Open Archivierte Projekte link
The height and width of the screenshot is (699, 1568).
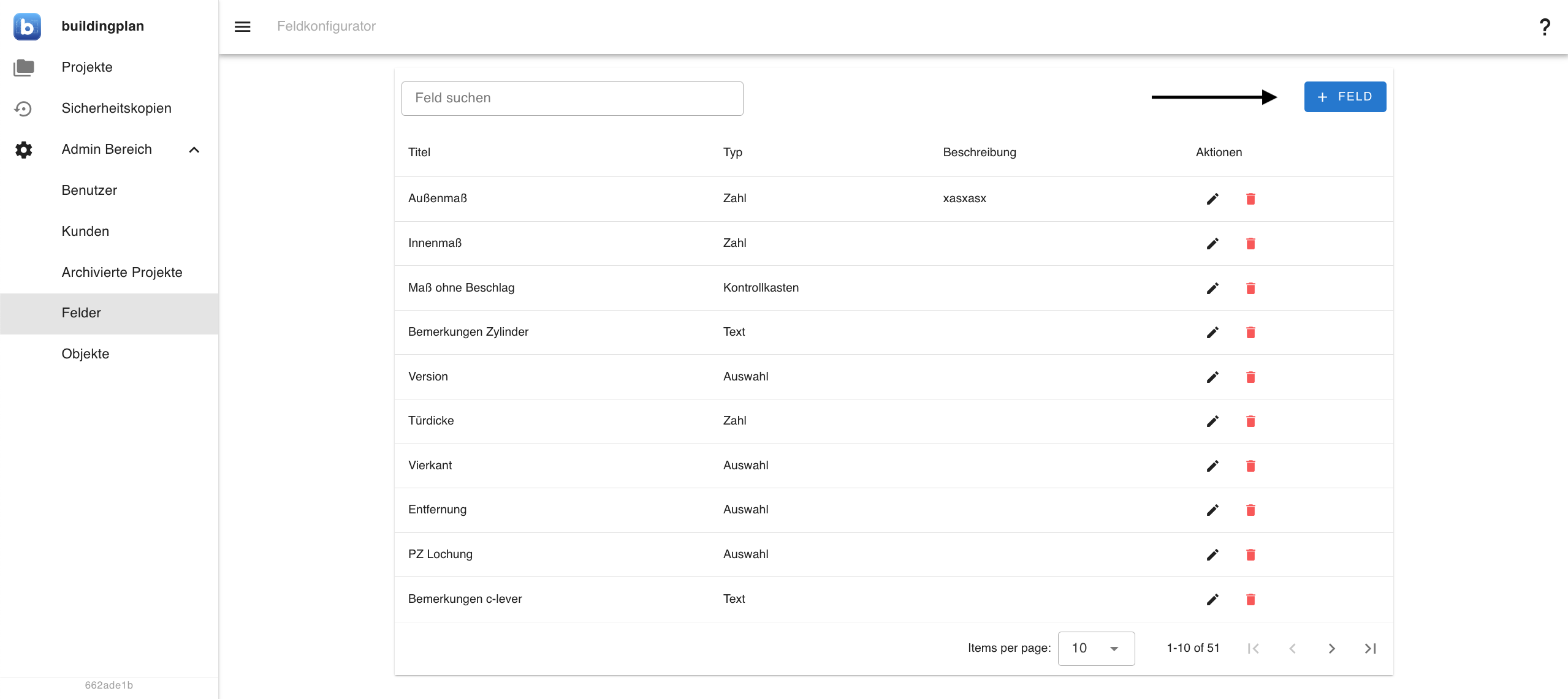pyautogui.click(x=122, y=272)
